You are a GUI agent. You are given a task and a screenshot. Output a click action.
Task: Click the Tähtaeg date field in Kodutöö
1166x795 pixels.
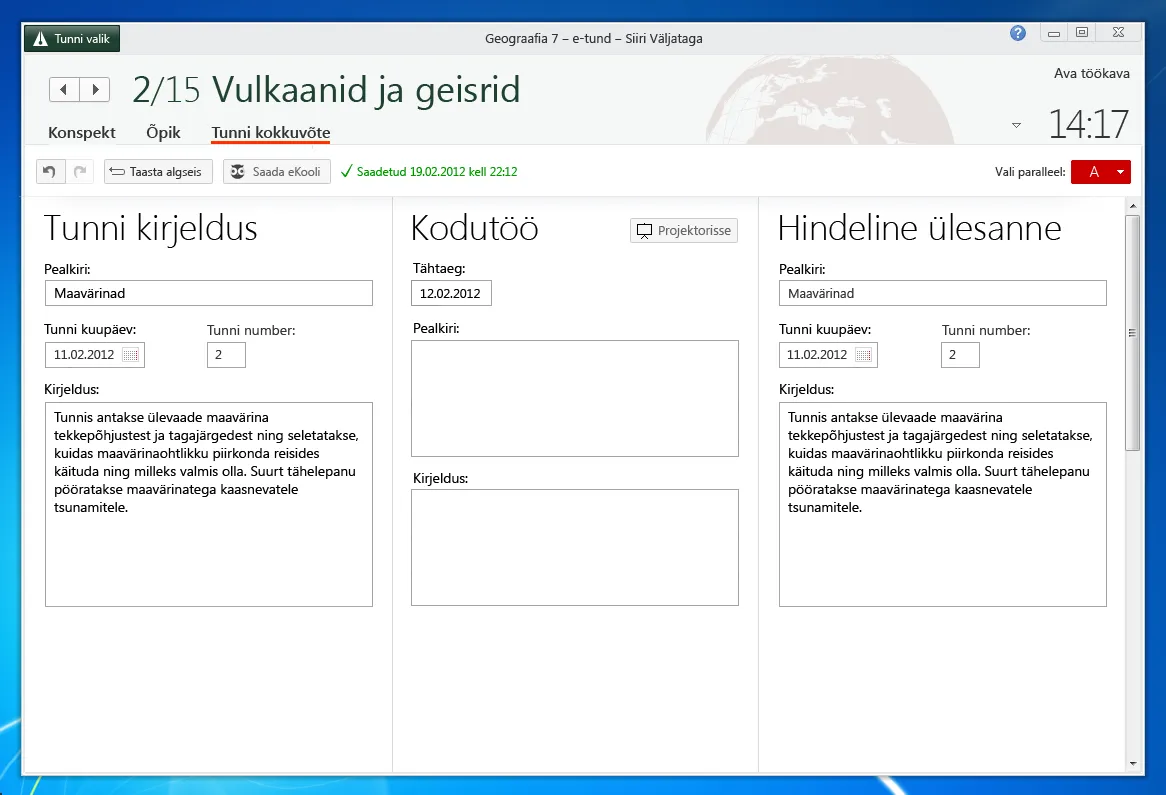pyautogui.click(x=451, y=293)
